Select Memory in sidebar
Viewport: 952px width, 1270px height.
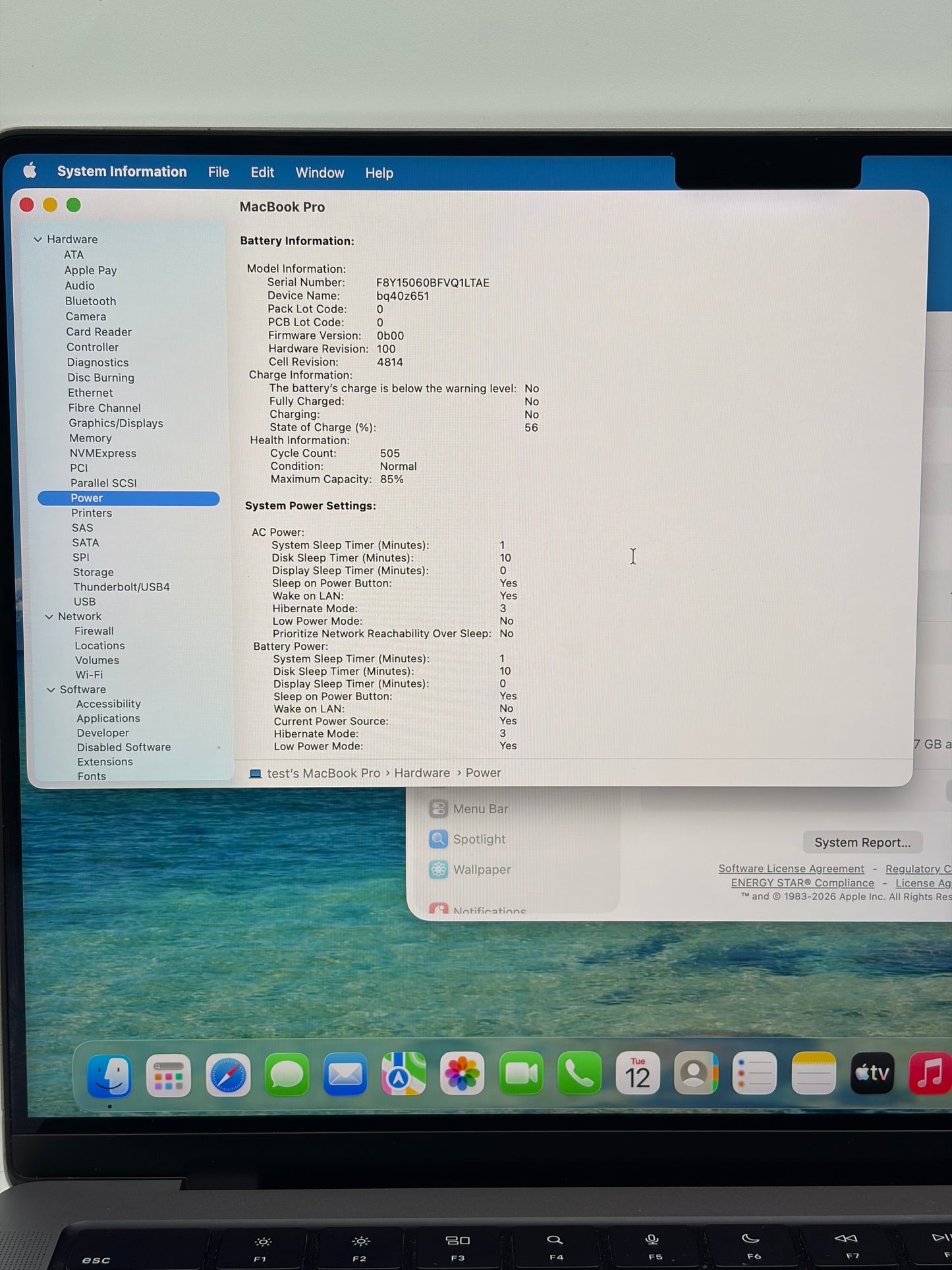pos(90,438)
